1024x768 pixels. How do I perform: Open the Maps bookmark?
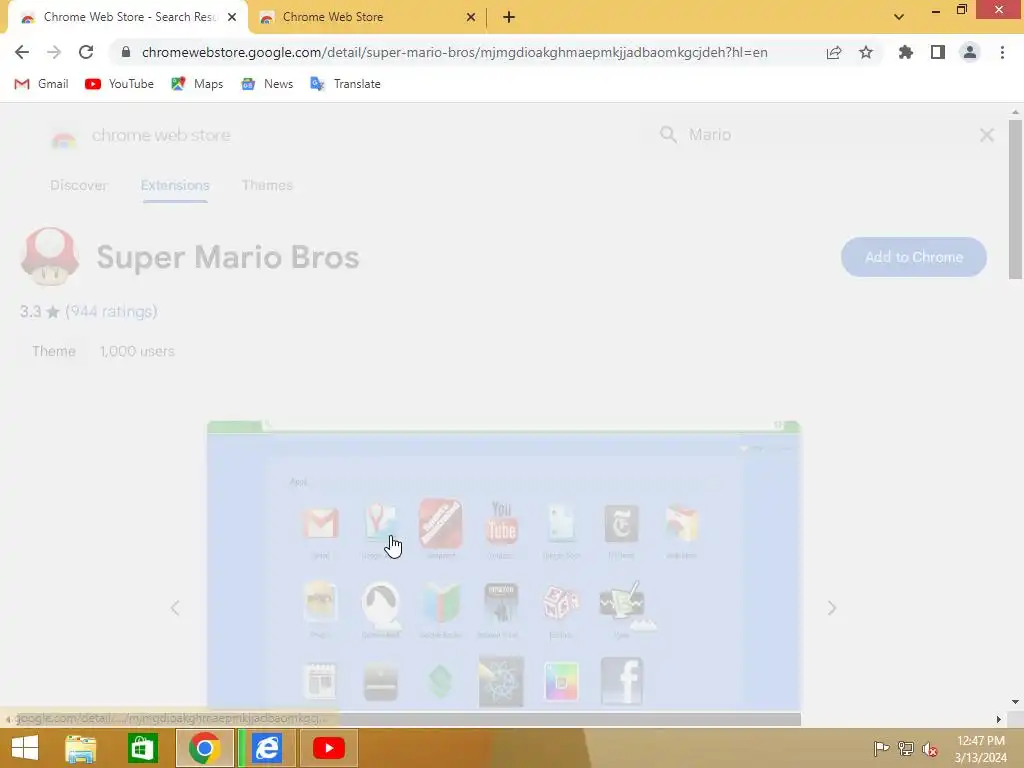coord(197,84)
